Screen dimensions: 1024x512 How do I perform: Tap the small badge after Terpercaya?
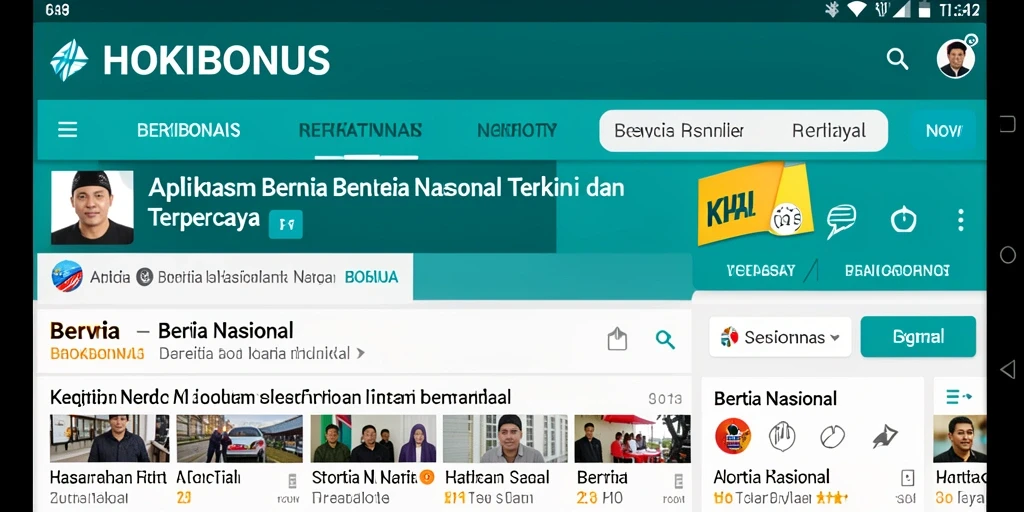click(x=285, y=224)
